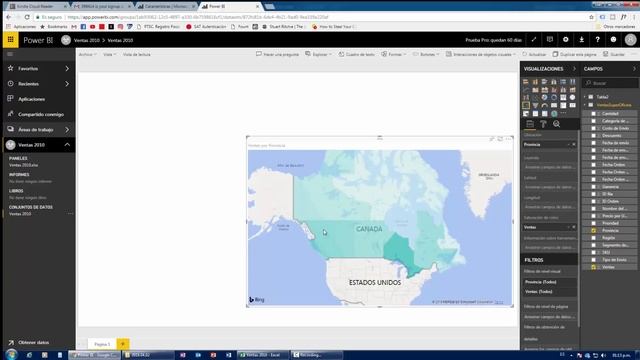Open the Fields well tab icon
The height and width of the screenshot is (360, 640).
tap(530, 124)
